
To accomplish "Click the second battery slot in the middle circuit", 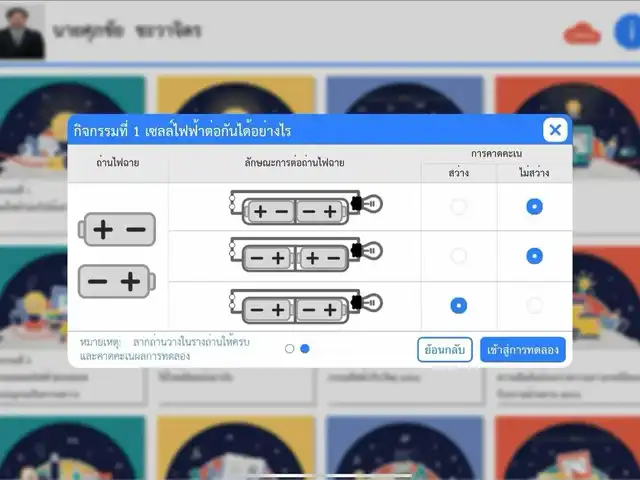I will pos(322,258).
